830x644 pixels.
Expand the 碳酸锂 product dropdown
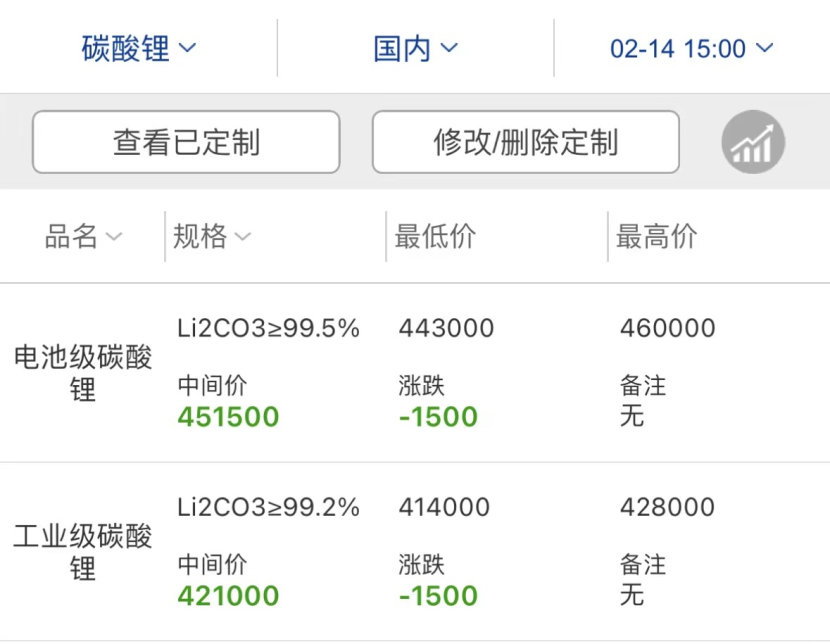coord(139,48)
